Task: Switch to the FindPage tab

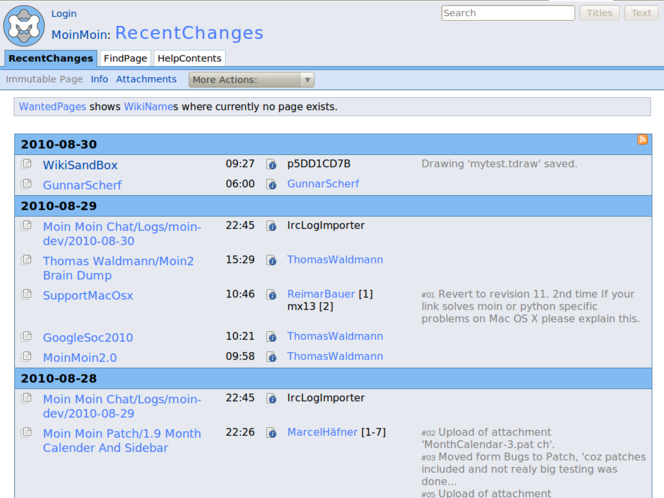Action: click(125, 59)
